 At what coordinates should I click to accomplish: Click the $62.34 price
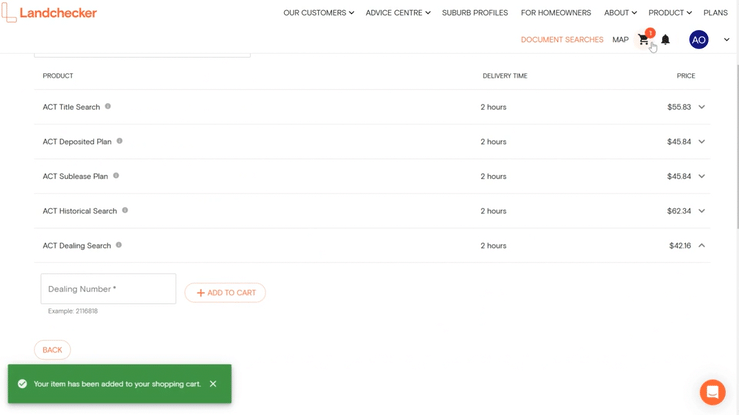679,211
